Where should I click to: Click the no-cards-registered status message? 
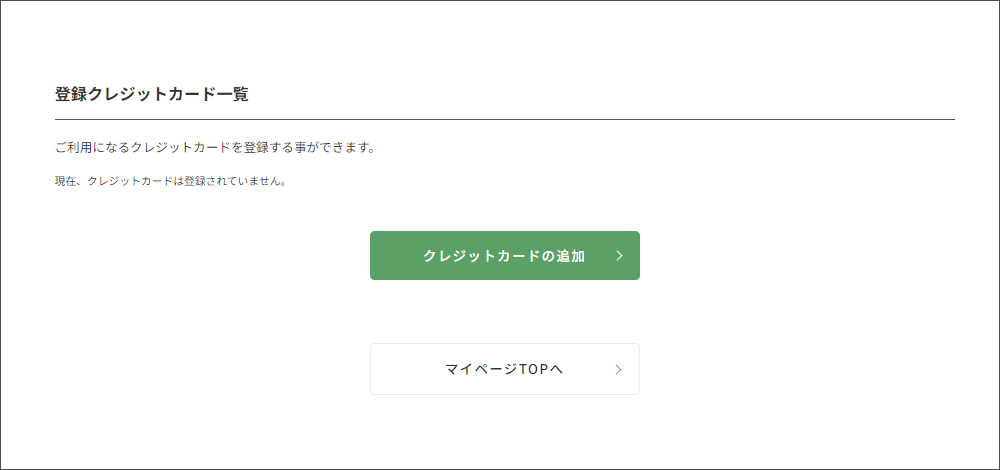(171, 182)
